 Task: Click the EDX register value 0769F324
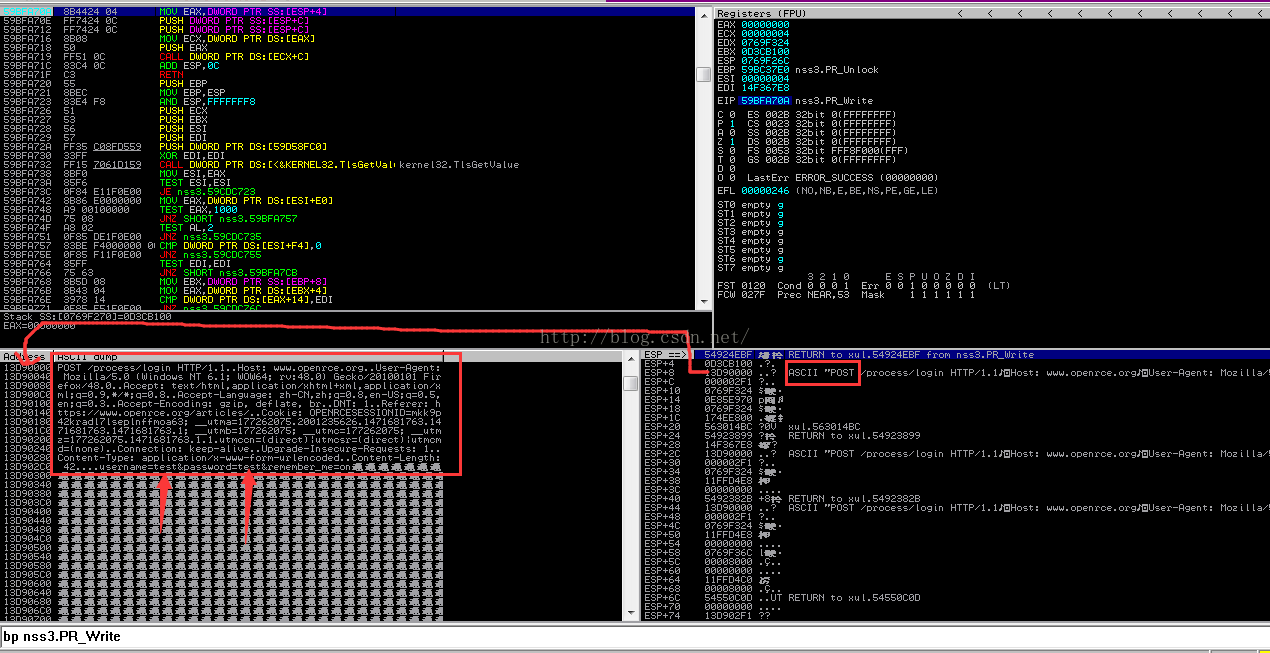765,41
